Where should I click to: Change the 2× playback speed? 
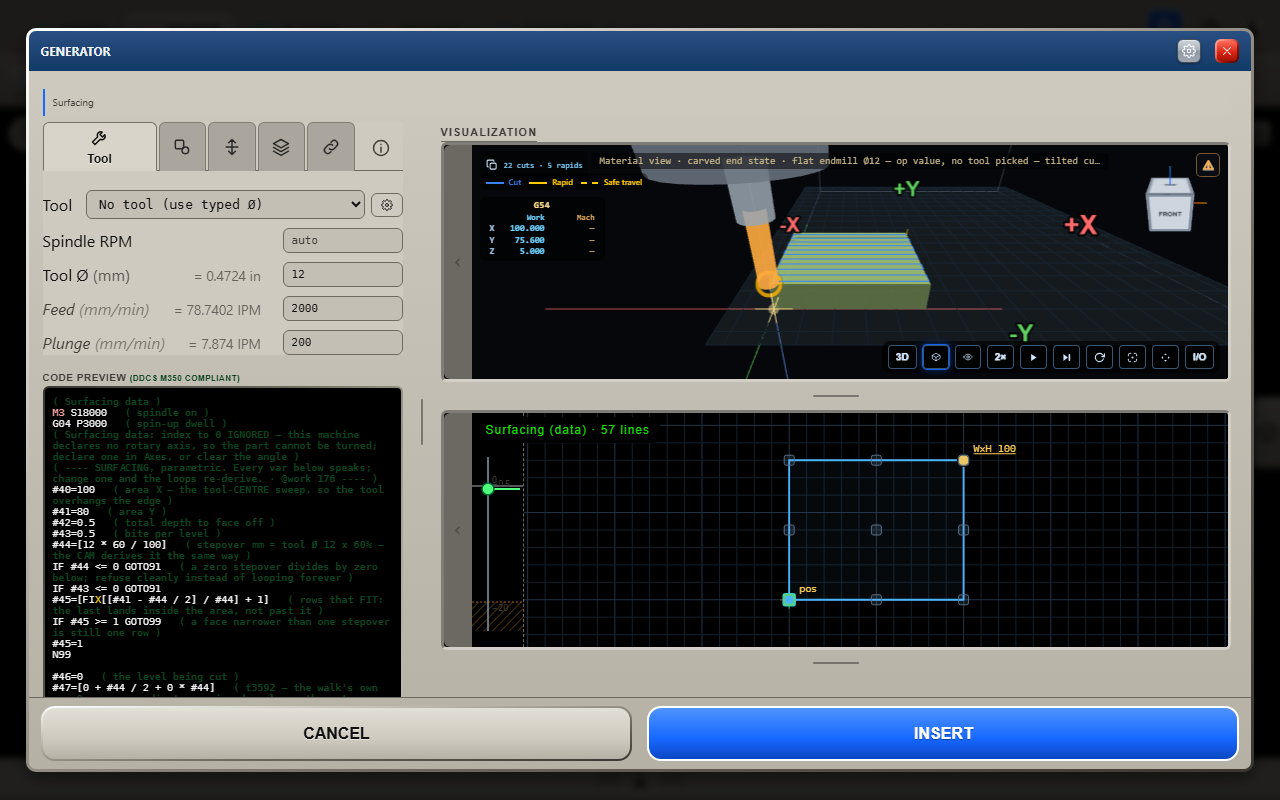point(1000,357)
